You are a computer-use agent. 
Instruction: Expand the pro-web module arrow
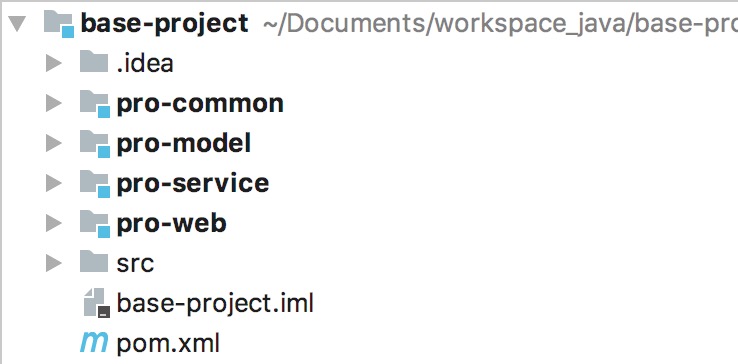point(54,223)
